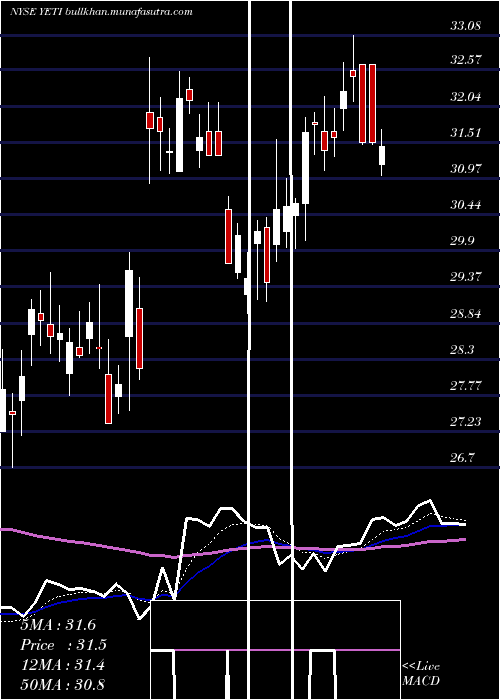Viewport: 500px width, 700px height.
Task: Select the 32.04 price axis label
Action: click(x=465, y=96)
